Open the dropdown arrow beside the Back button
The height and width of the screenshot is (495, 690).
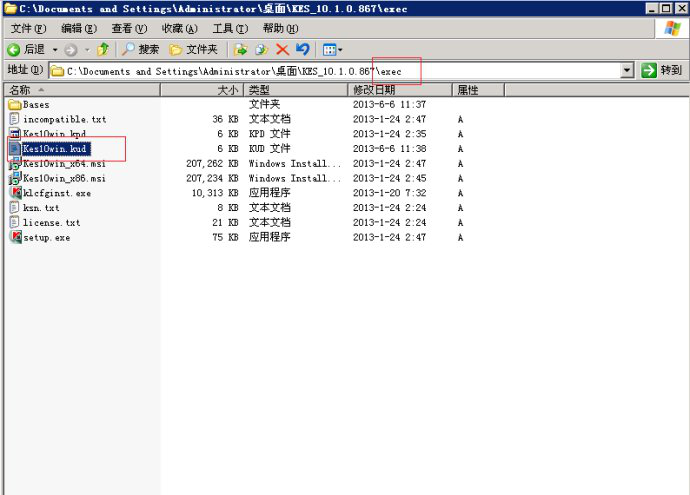click(x=54, y=49)
